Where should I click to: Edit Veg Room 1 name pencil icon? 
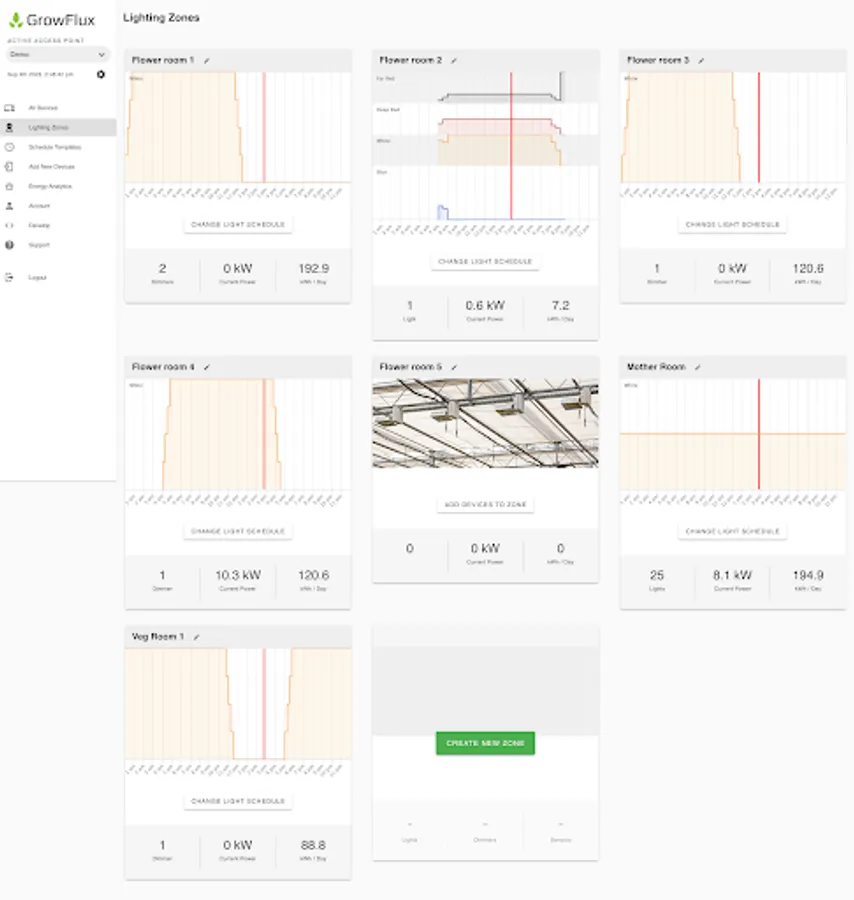pyautogui.click(x=196, y=637)
